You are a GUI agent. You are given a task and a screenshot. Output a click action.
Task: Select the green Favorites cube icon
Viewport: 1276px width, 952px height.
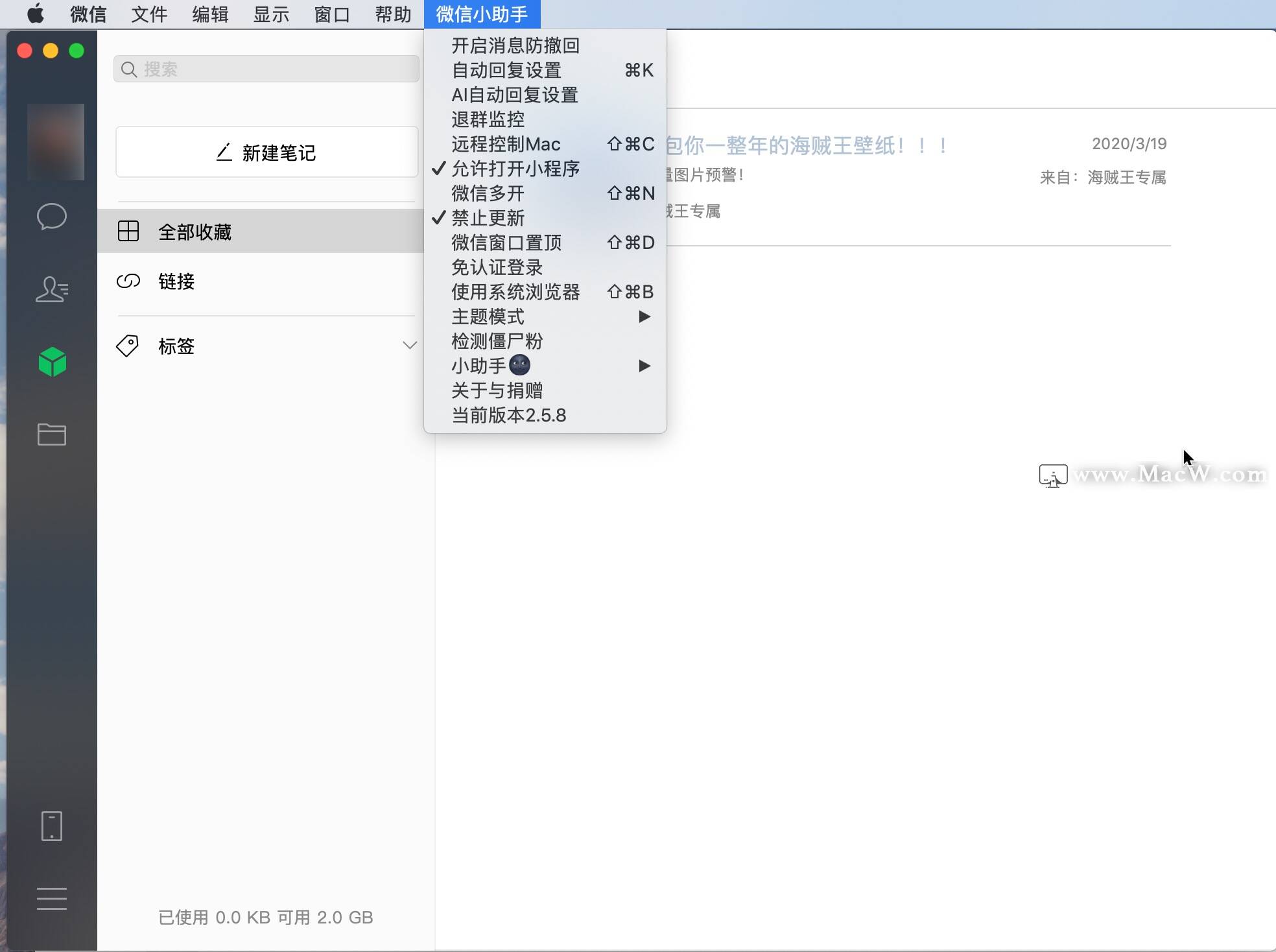tap(53, 362)
